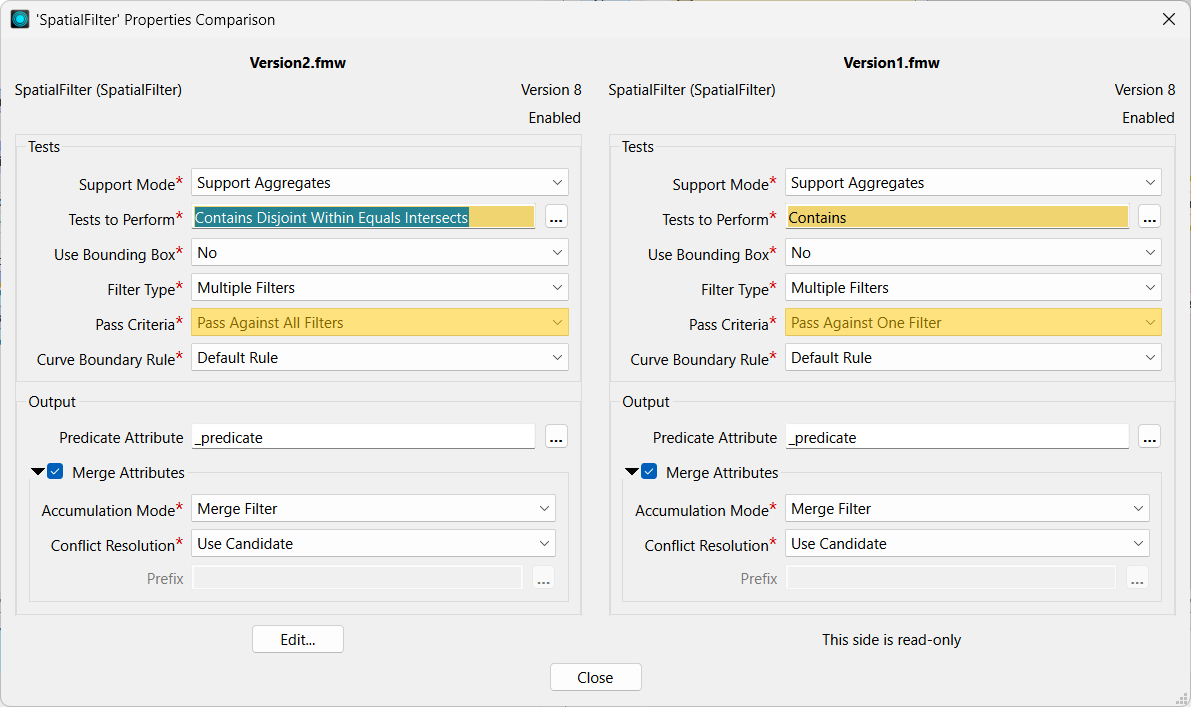The height and width of the screenshot is (707, 1191).
Task: Open Version2 Tests to Perform ellipsis button
Action: click(556, 217)
